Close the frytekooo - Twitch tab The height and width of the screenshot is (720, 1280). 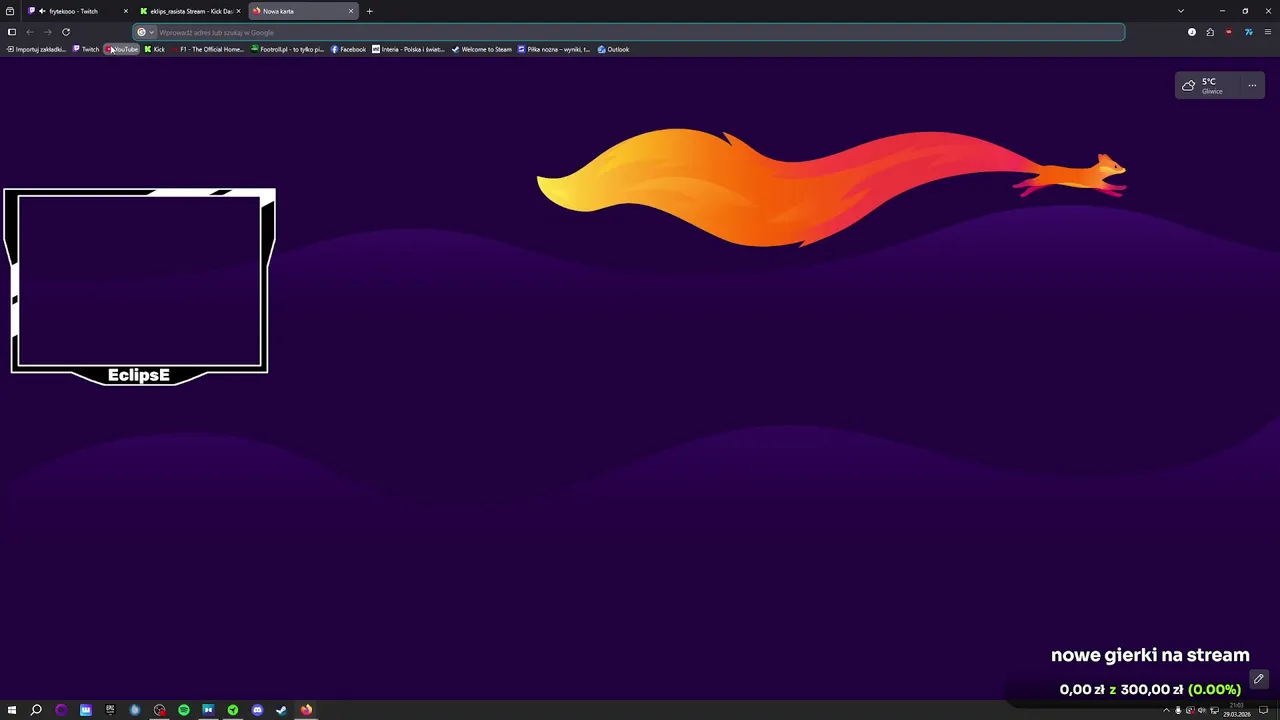[x=125, y=11]
